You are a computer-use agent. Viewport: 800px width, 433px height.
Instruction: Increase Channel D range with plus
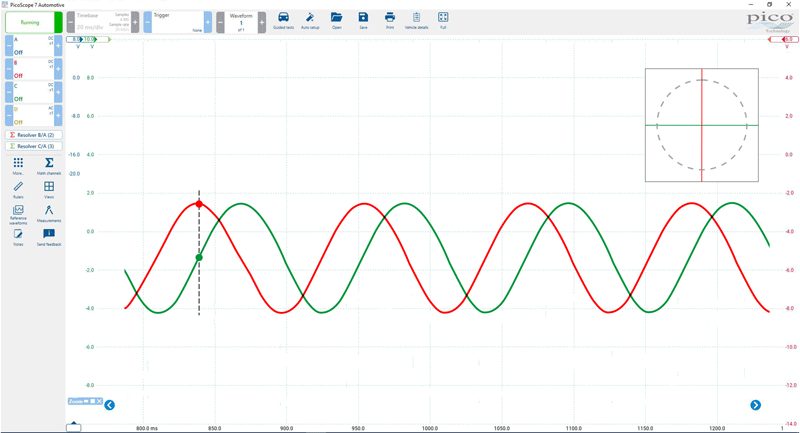point(58,115)
